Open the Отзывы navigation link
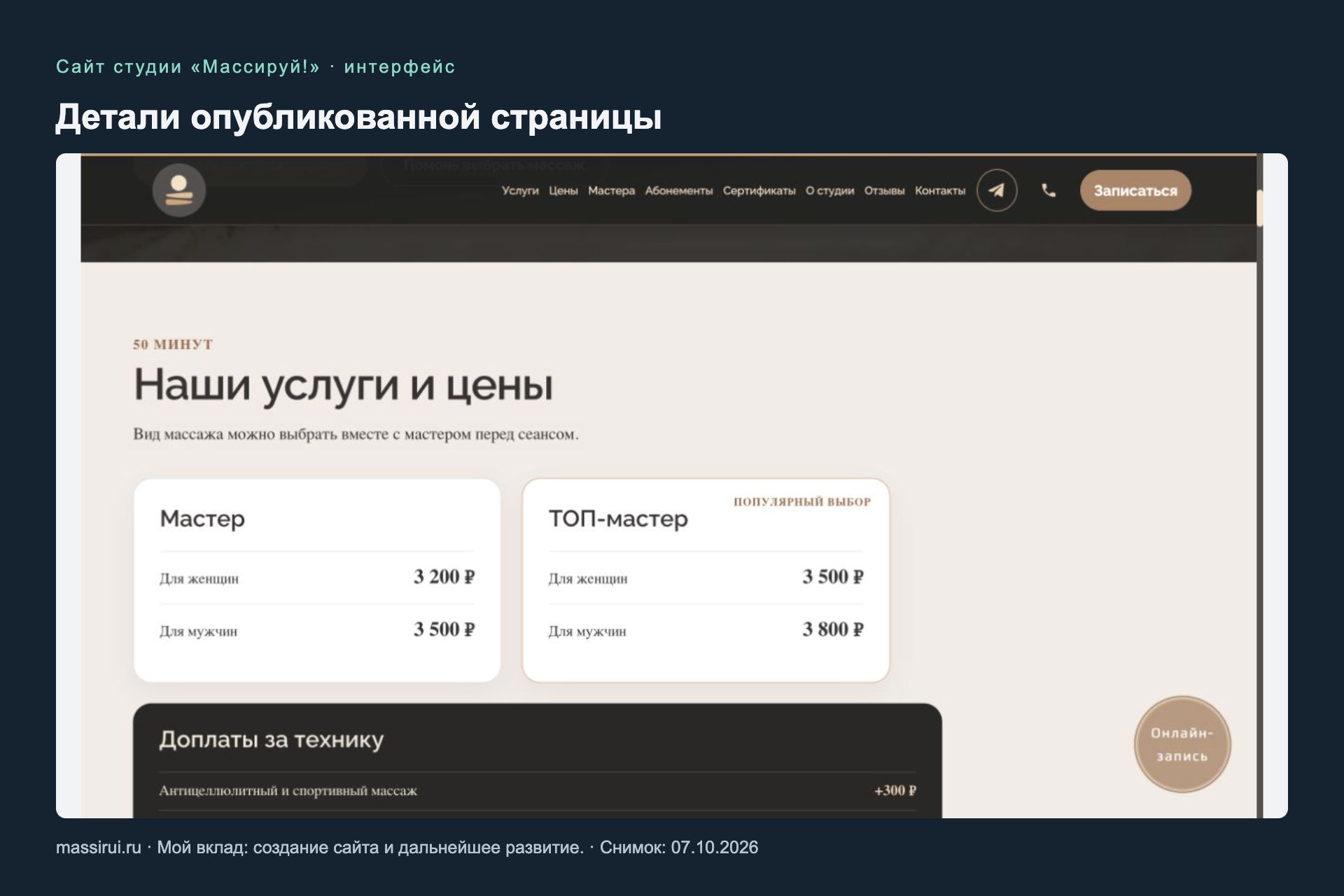Image resolution: width=1344 pixels, height=896 pixels. [884, 190]
